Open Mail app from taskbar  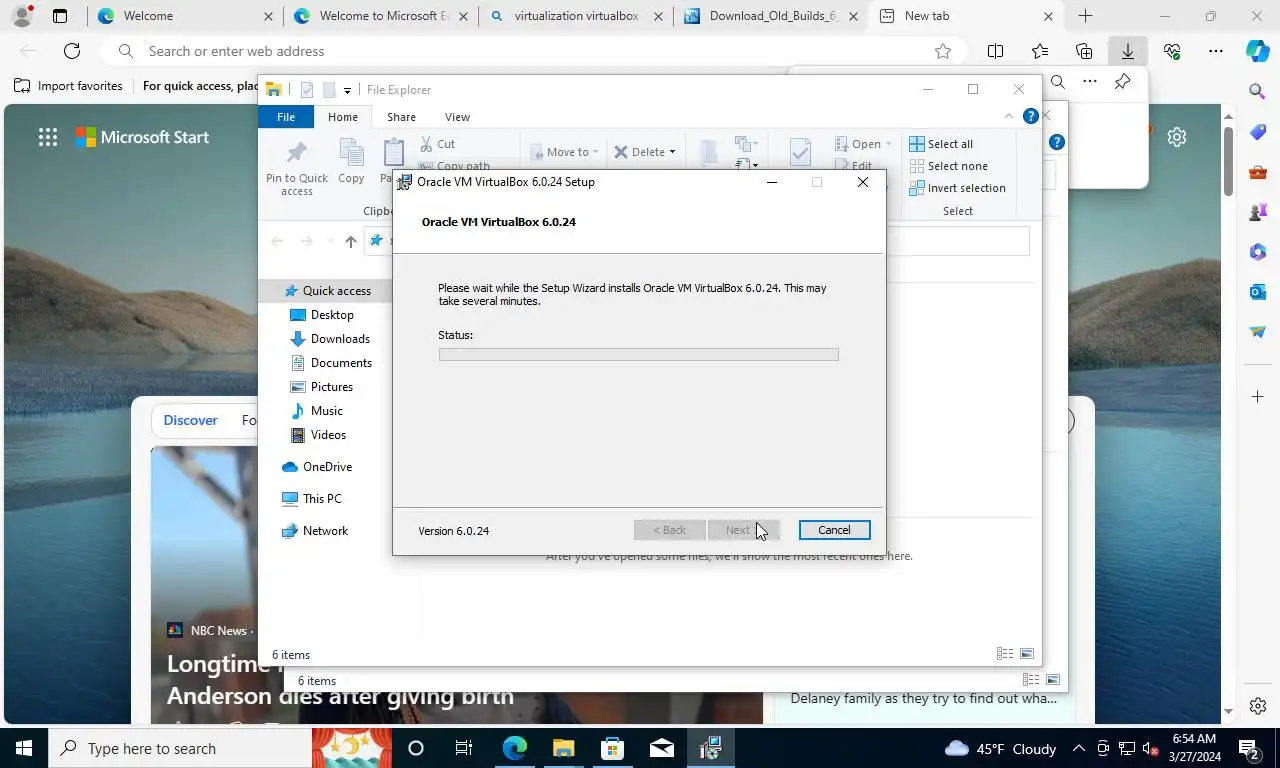click(661, 748)
